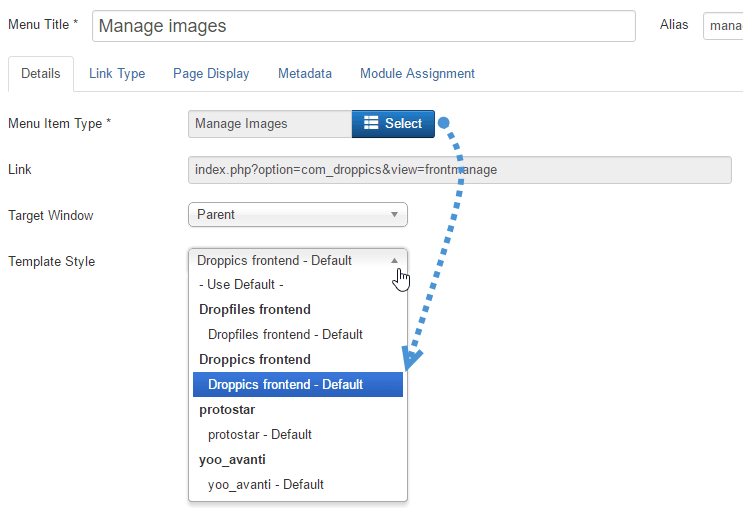Collapse Template Style list using its up arrow
This screenshot has width=743, height=511.
(394, 260)
